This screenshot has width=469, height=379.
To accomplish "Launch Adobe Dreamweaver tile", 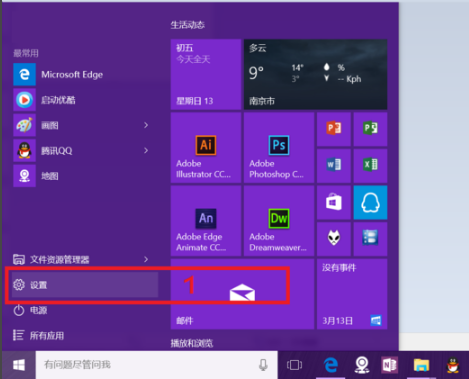I will [x=279, y=221].
